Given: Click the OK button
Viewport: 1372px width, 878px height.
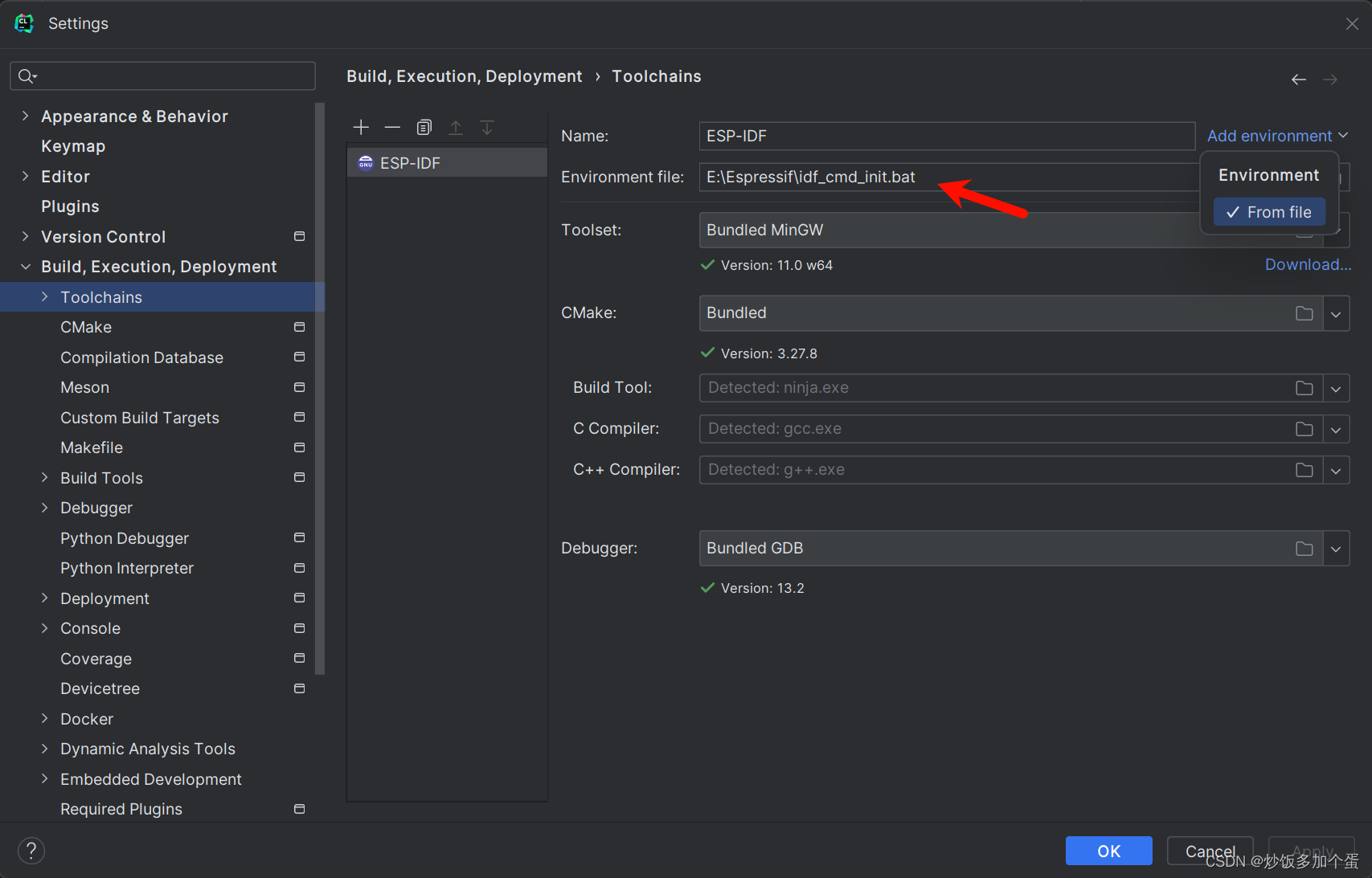Looking at the screenshot, I should point(1108,851).
